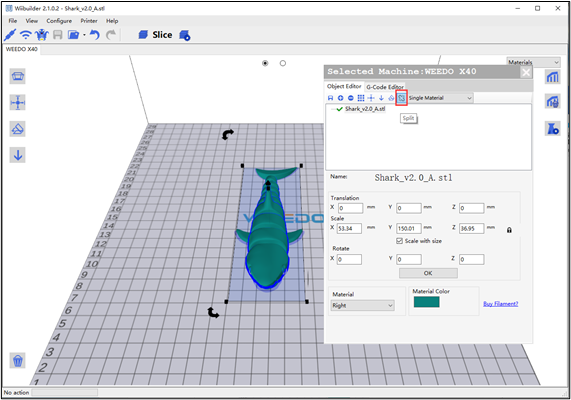This screenshot has width=571, height=400.
Task: Select the empty radio button above the viewport
Action: point(283,63)
